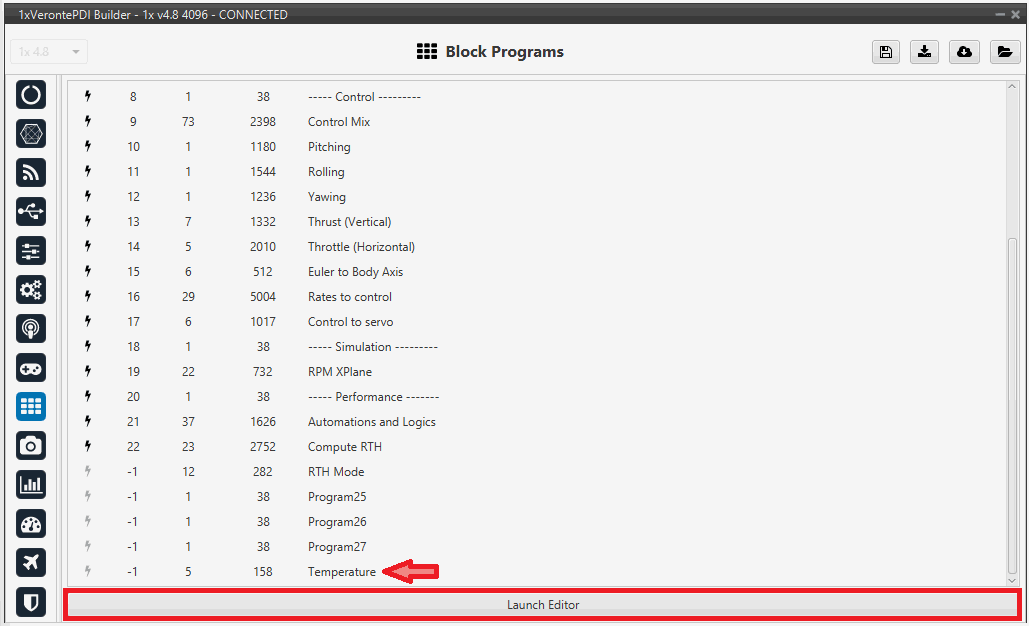Viewport: 1029px width, 626px height.
Task: Open the gears settings sidebar icon
Action: 31,290
